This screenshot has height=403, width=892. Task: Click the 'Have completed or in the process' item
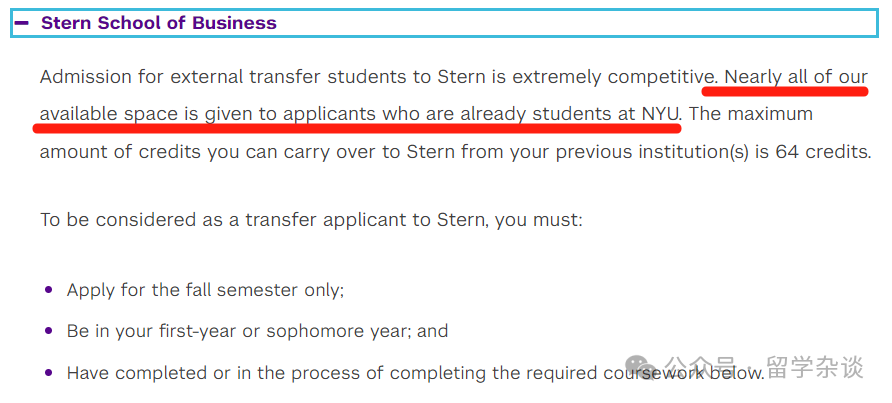(416, 373)
